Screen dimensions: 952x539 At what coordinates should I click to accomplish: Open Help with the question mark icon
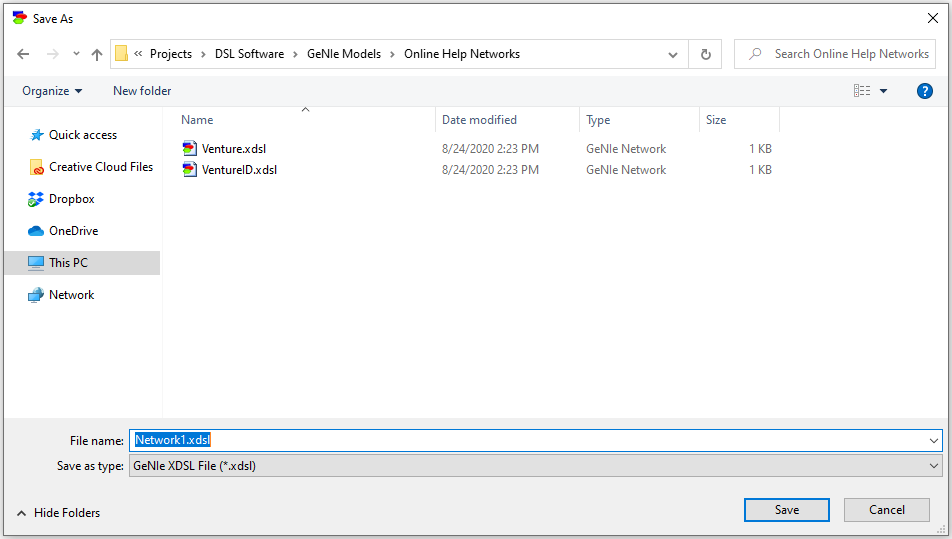click(x=924, y=91)
